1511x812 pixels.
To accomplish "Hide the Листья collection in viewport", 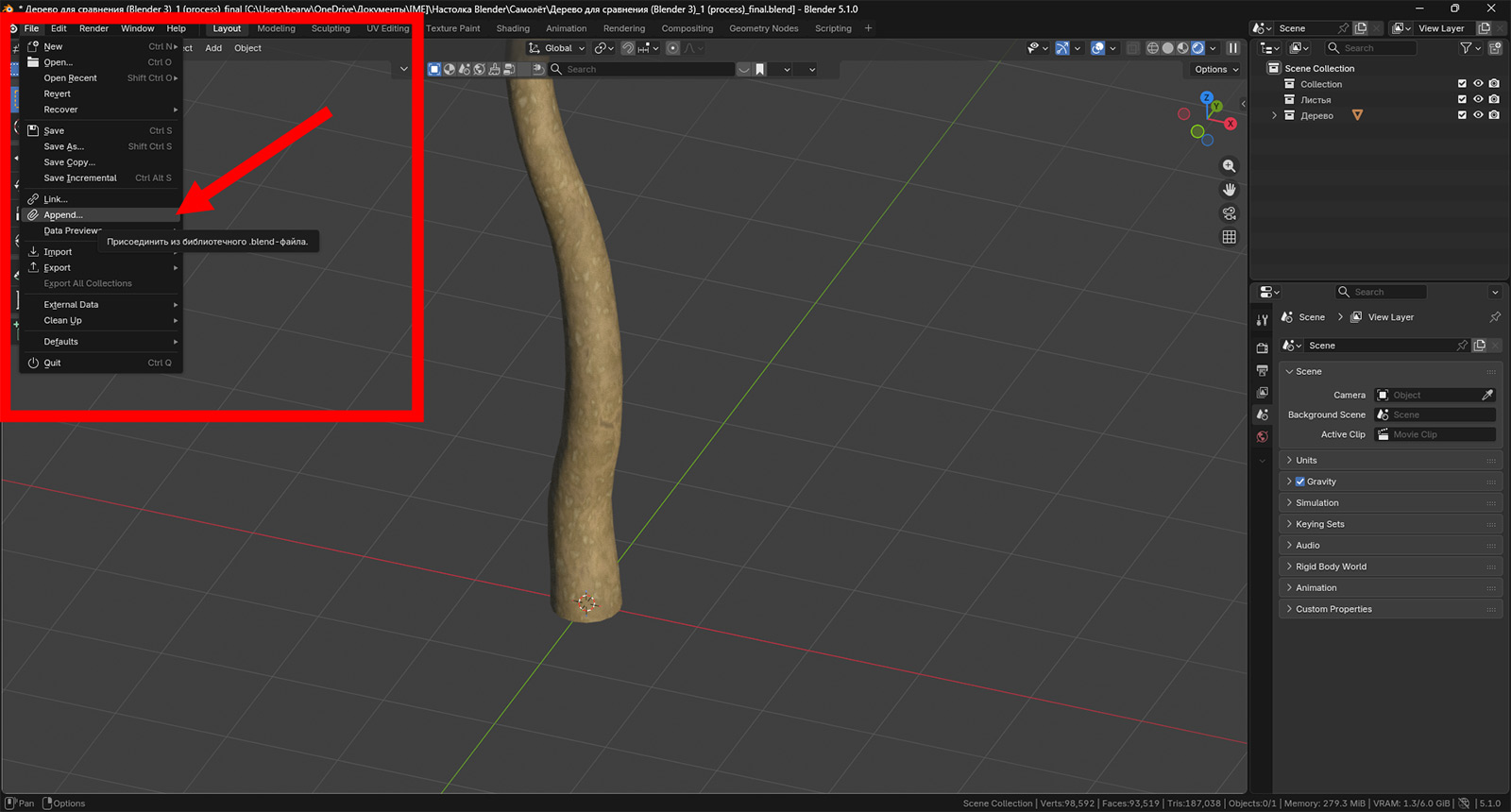I will [1478, 99].
